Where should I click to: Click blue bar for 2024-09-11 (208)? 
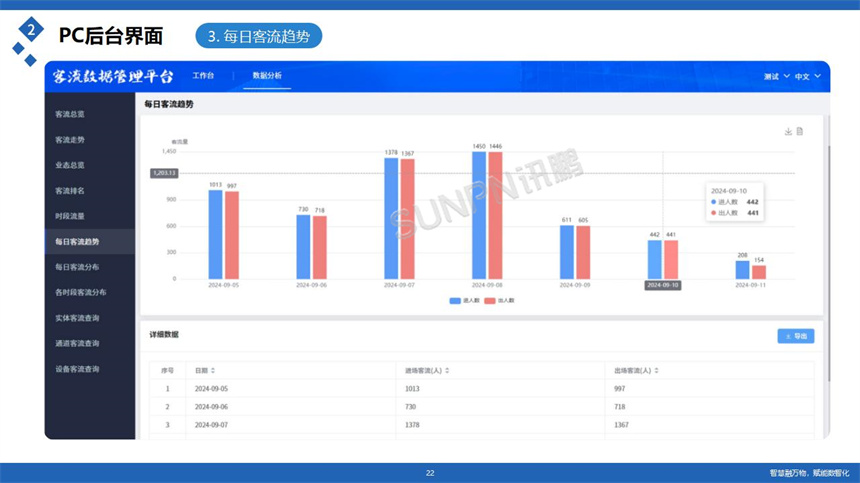click(x=742, y=270)
